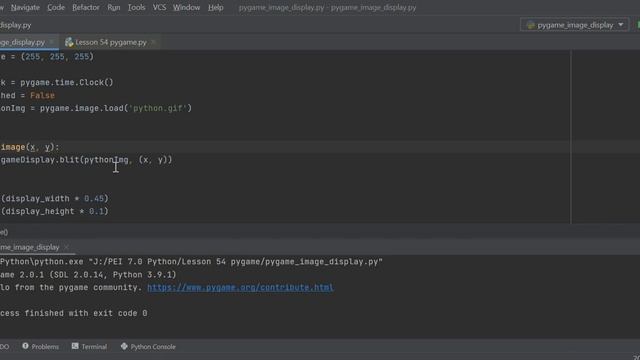Screen dimensions: 640x360
Task: Click the Terminal icon in bottom bar
Action: tap(75, 346)
